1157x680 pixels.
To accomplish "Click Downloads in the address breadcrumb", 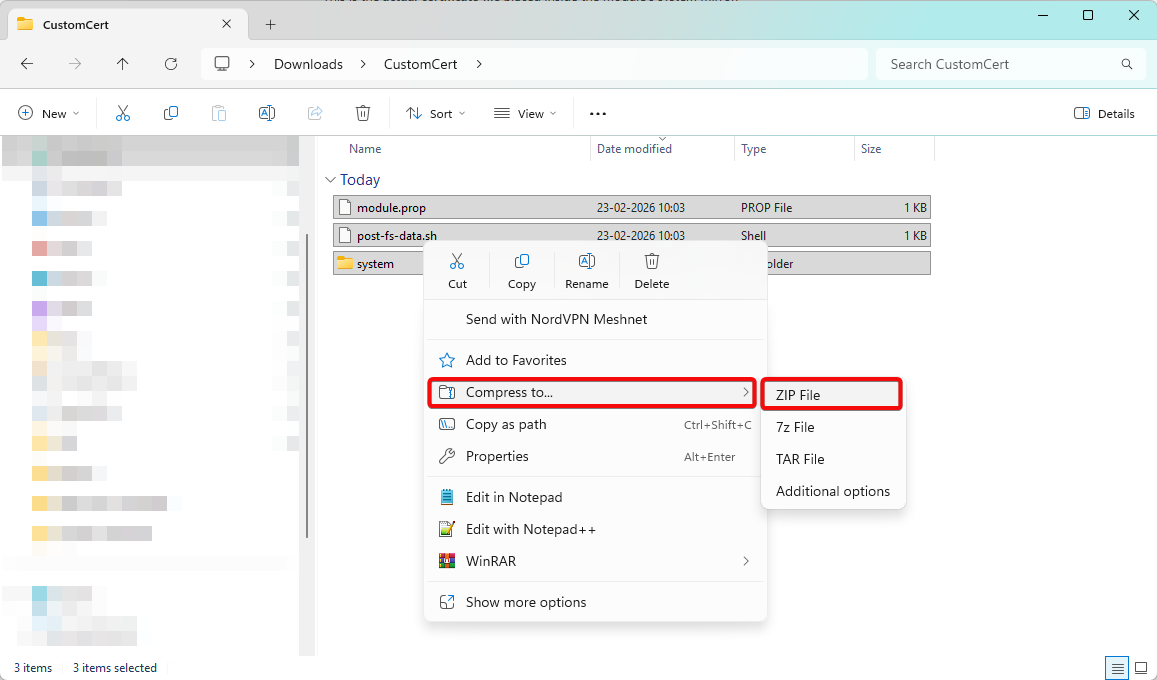I will coord(308,64).
